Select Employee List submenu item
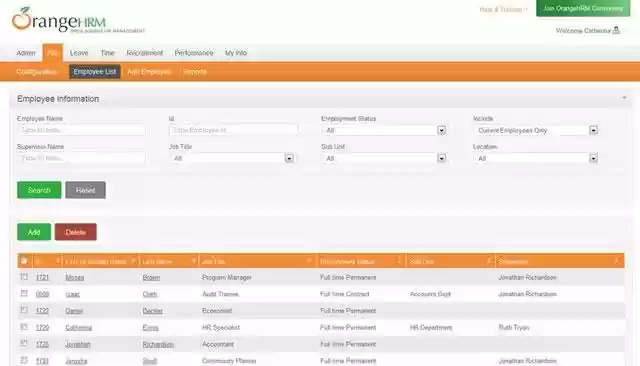This screenshot has width=640, height=366. [x=95, y=72]
